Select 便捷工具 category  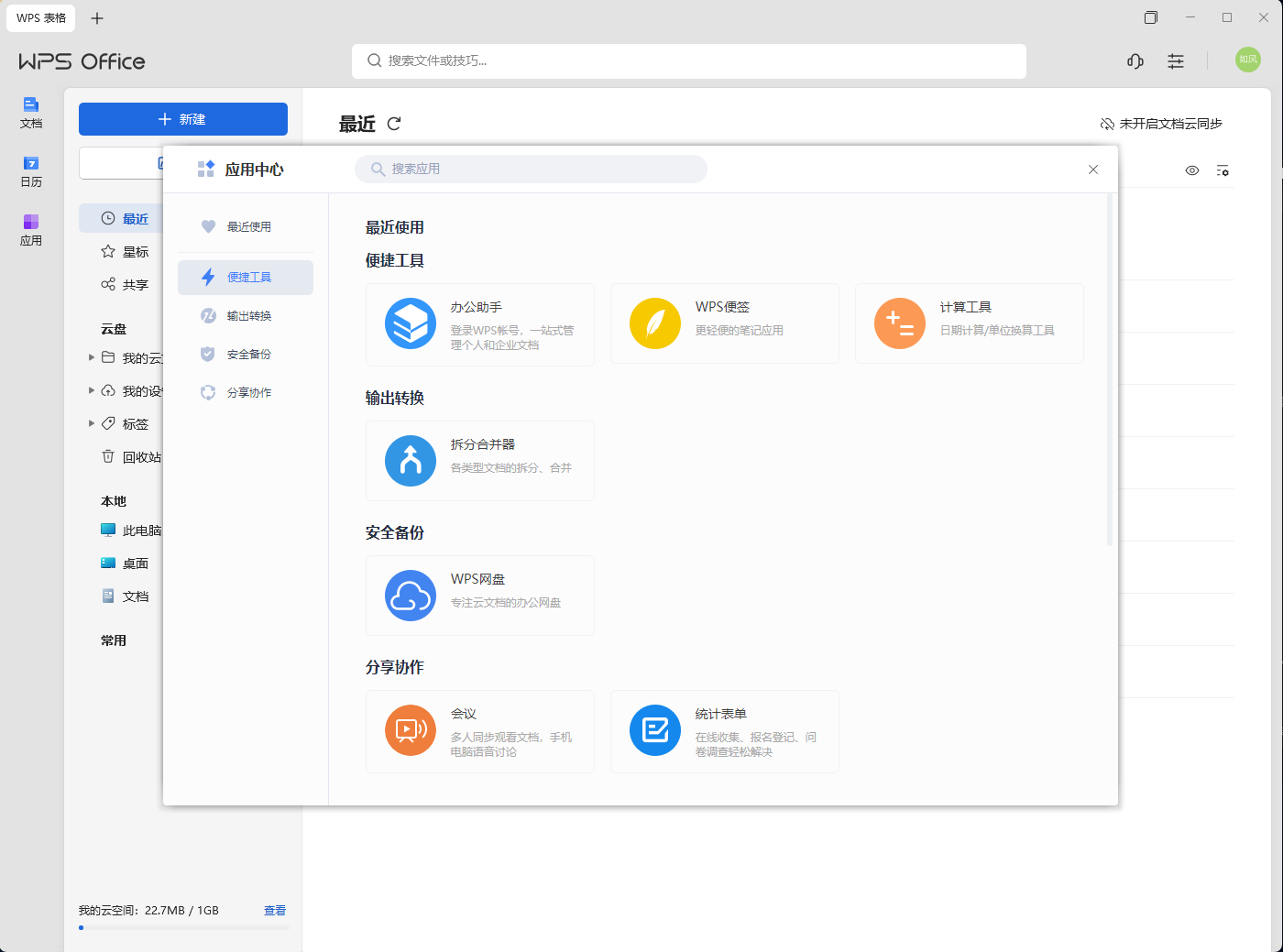point(246,277)
